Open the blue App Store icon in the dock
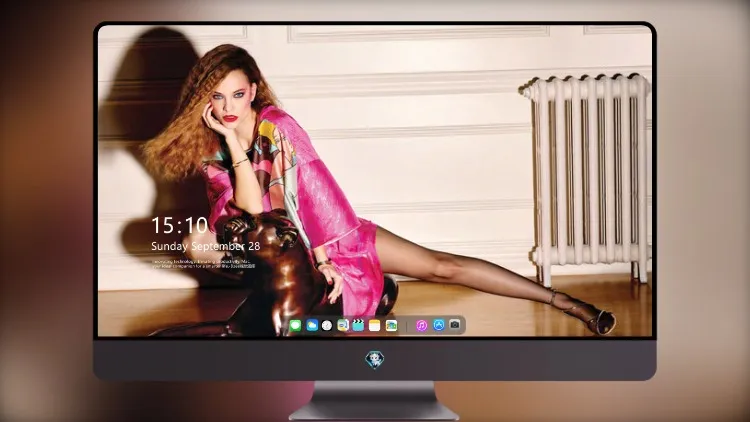The width and height of the screenshot is (750, 422). 439,325
